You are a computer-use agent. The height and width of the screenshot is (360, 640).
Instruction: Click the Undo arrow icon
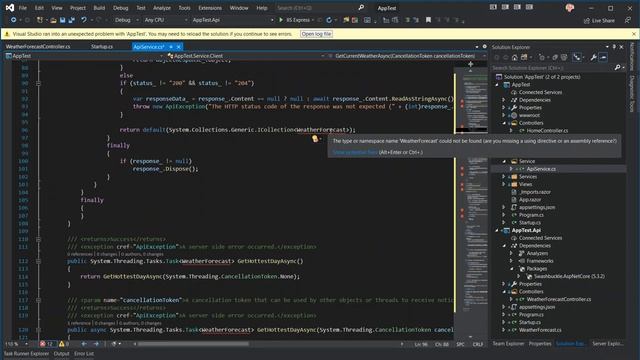pos(84,20)
